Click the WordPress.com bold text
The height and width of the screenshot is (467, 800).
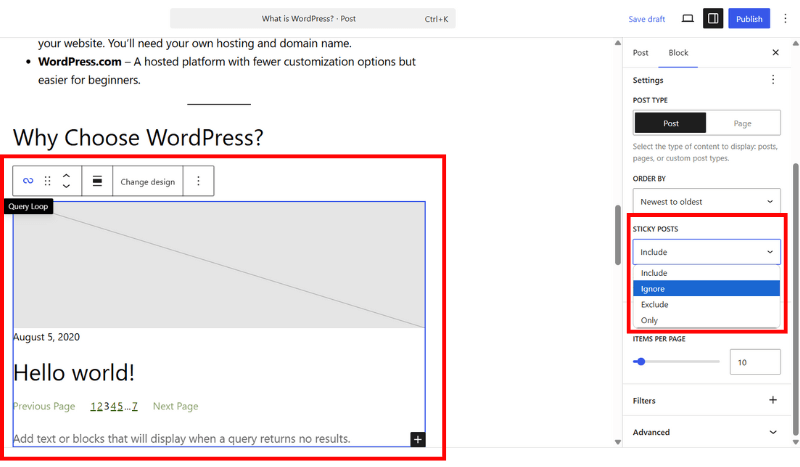(80, 62)
